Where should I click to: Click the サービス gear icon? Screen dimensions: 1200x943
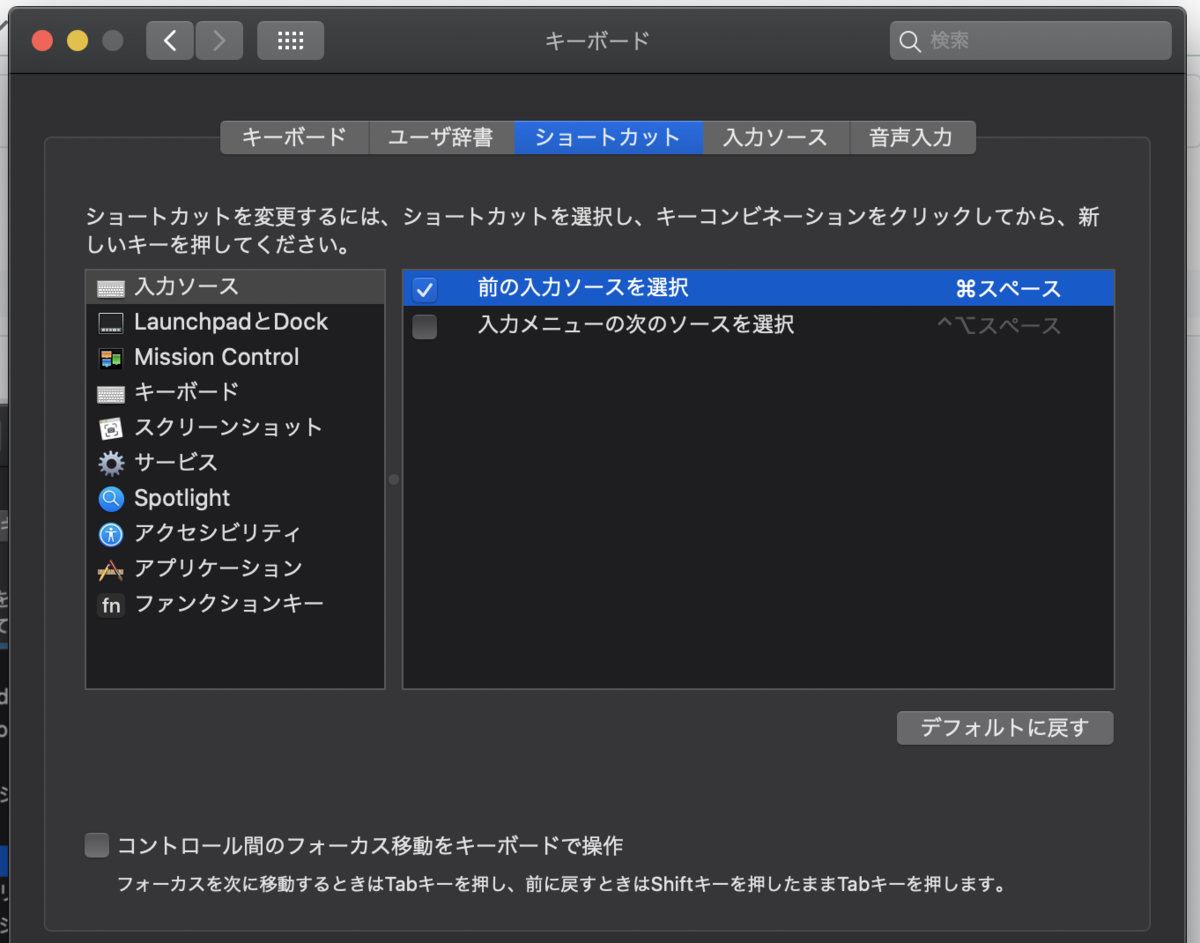click(x=111, y=463)
